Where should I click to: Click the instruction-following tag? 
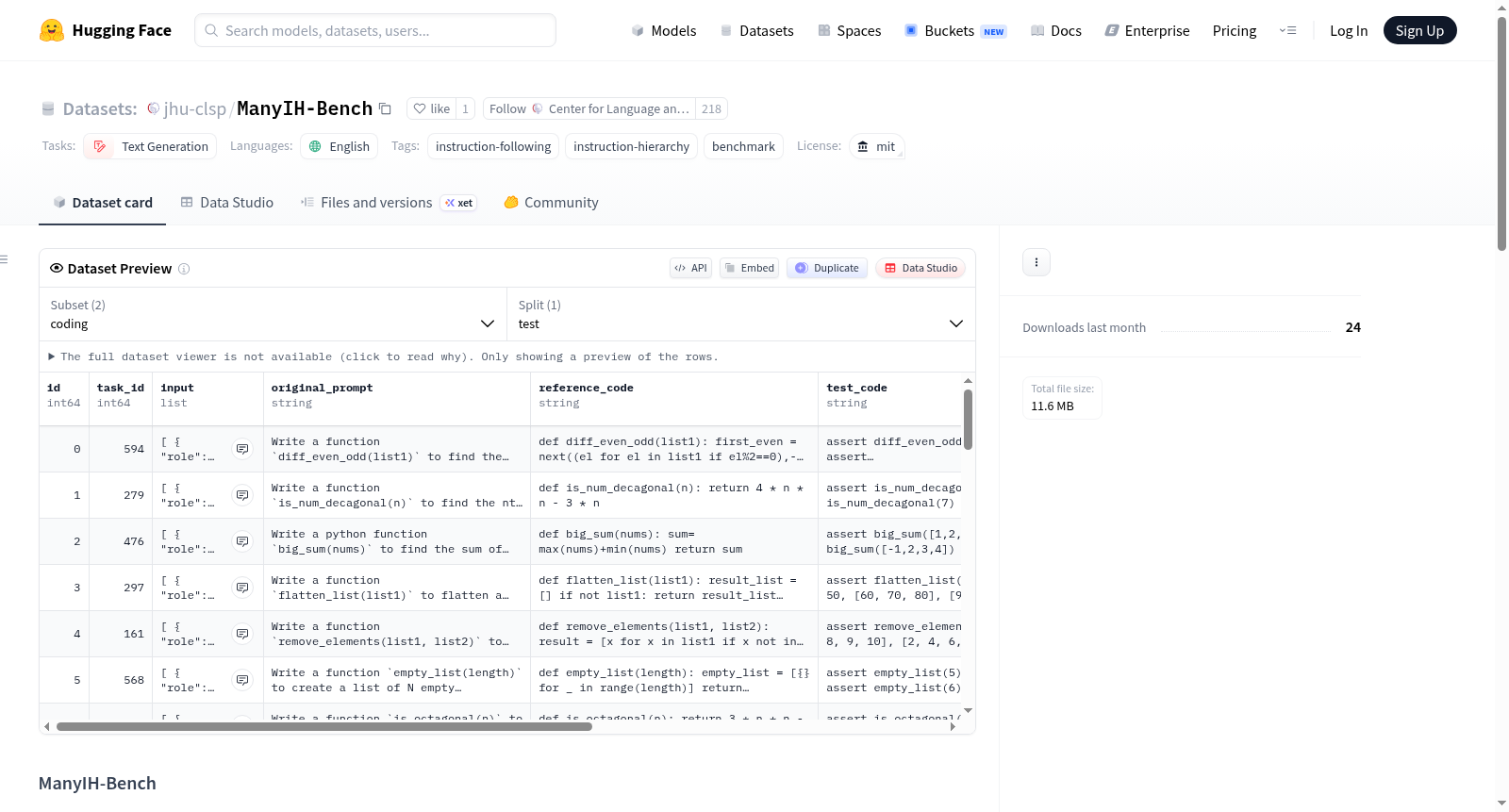coord(493,146)
